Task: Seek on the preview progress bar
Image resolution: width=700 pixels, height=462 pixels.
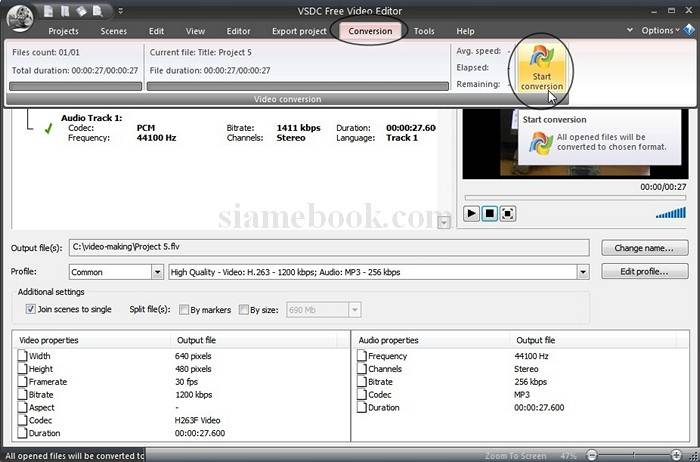Action: pyautogui.click(x=575, y=198)
